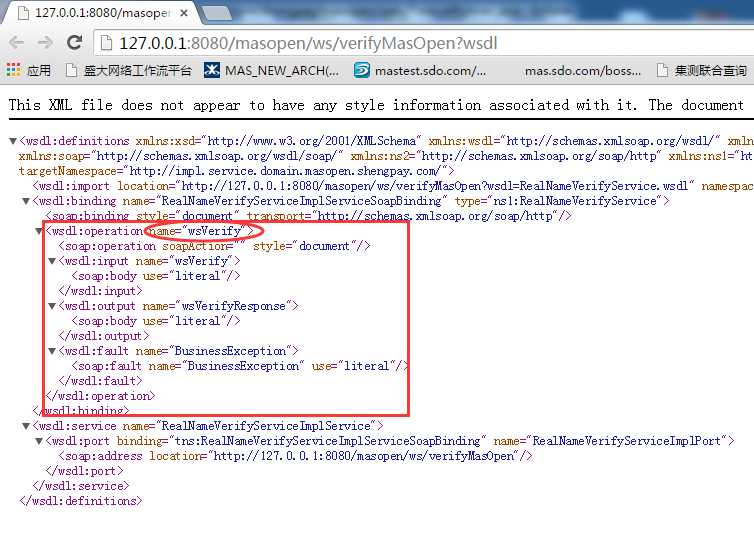Viewport: 754px width, 555px height.
Task: Click the closing </wsdl:operation> tag
Action: [100, 396]
